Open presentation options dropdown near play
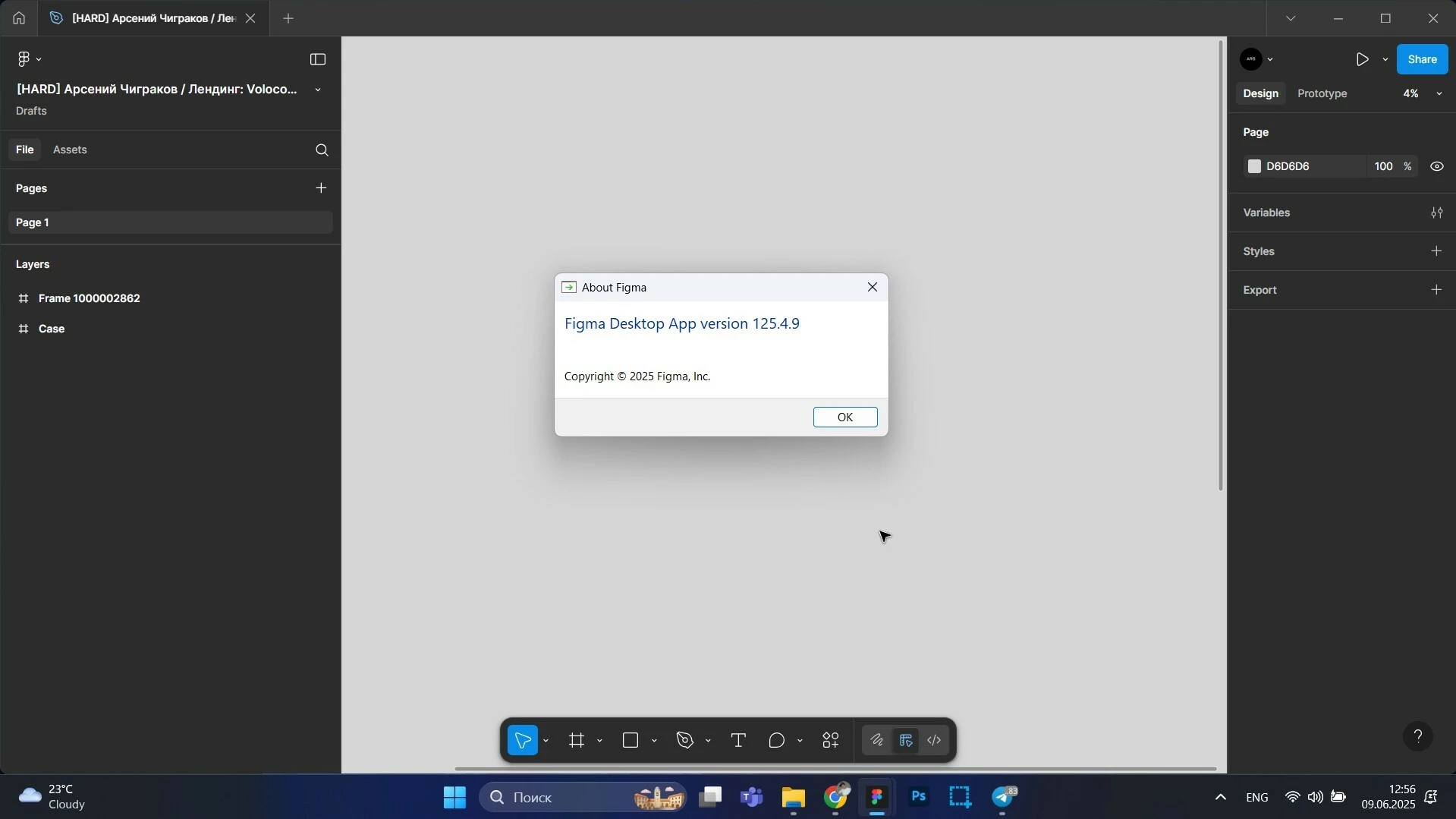1456x819 pixels. (x=1385, y=59)
